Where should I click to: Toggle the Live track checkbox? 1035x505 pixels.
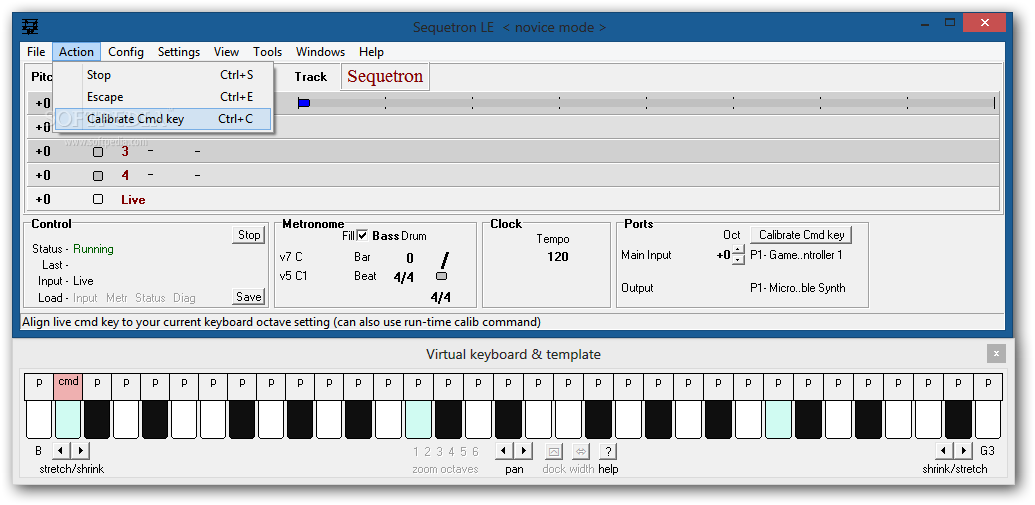[x=98, y=199]
